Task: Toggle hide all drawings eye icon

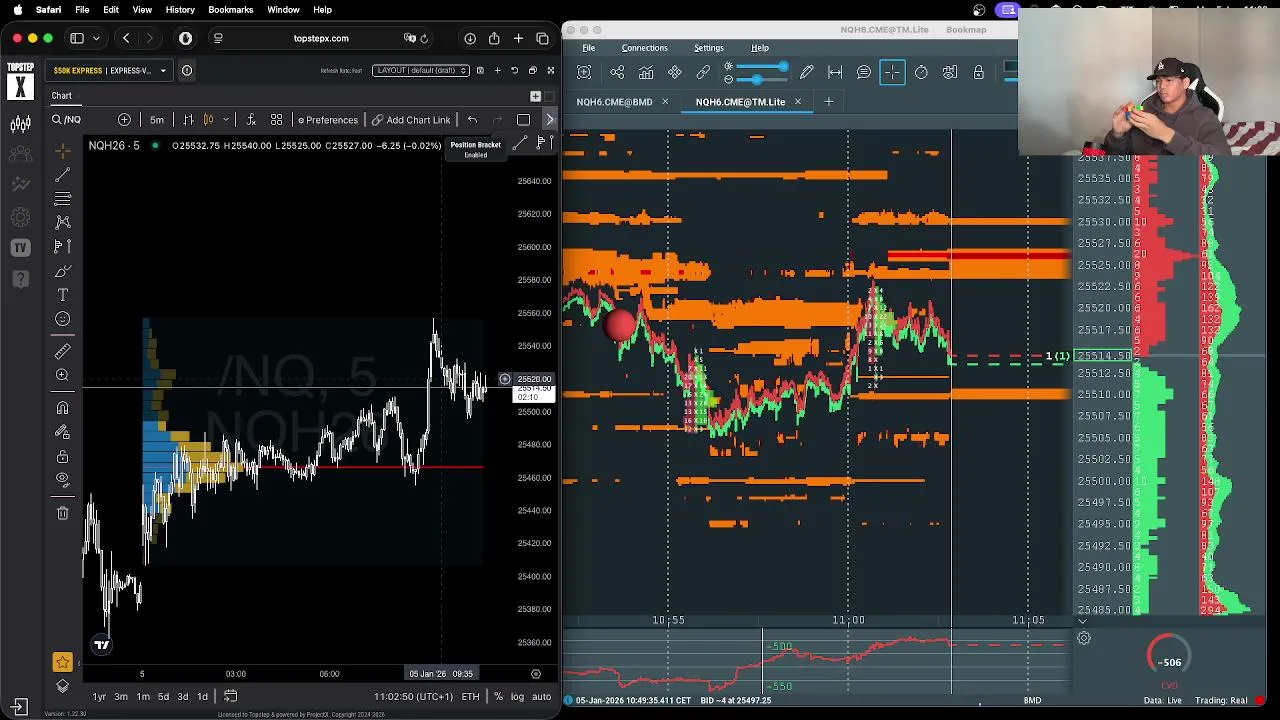Action: (x=63, y=480)
